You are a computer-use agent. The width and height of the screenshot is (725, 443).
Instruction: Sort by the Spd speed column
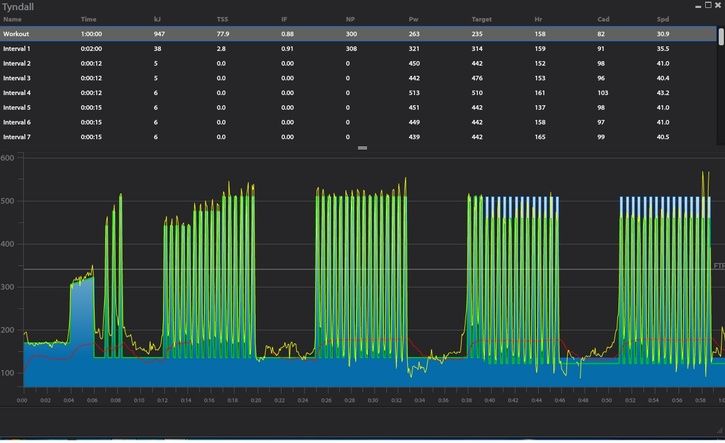coord(663,19)
